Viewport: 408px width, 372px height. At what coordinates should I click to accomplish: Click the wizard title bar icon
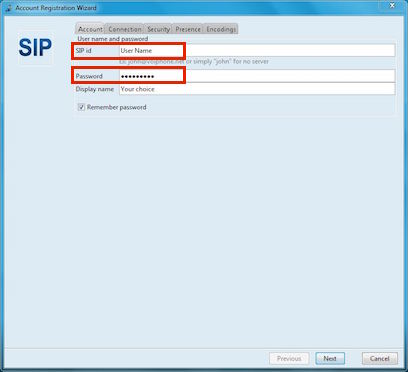[9, 8]
